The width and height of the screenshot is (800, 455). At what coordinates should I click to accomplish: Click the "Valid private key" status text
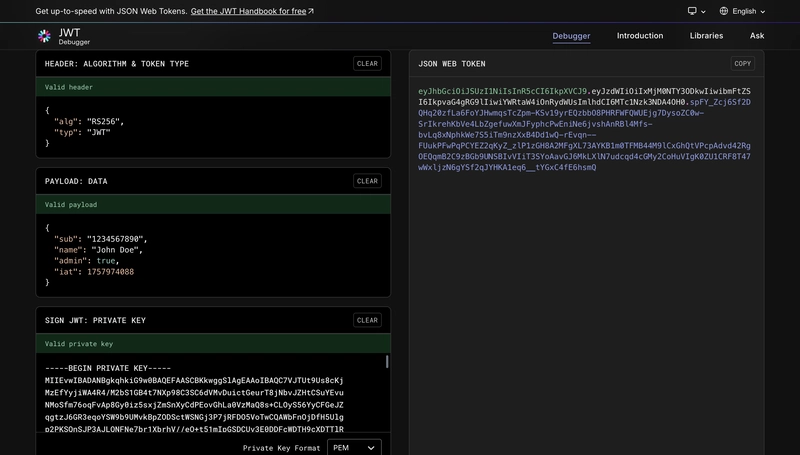click(79, 344)
